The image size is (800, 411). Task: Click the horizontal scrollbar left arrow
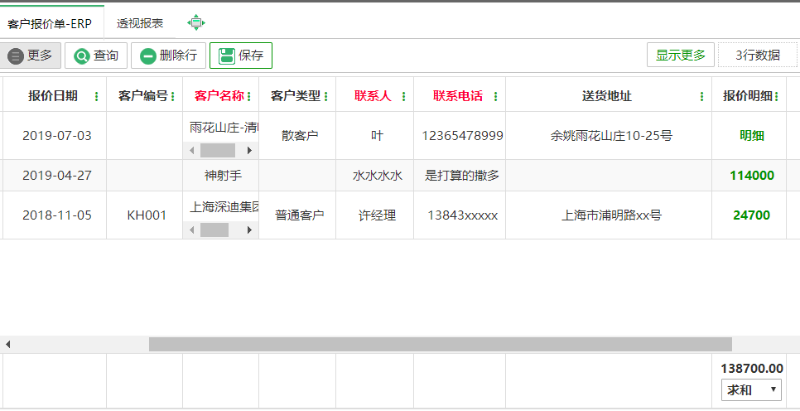coord(8,344)
